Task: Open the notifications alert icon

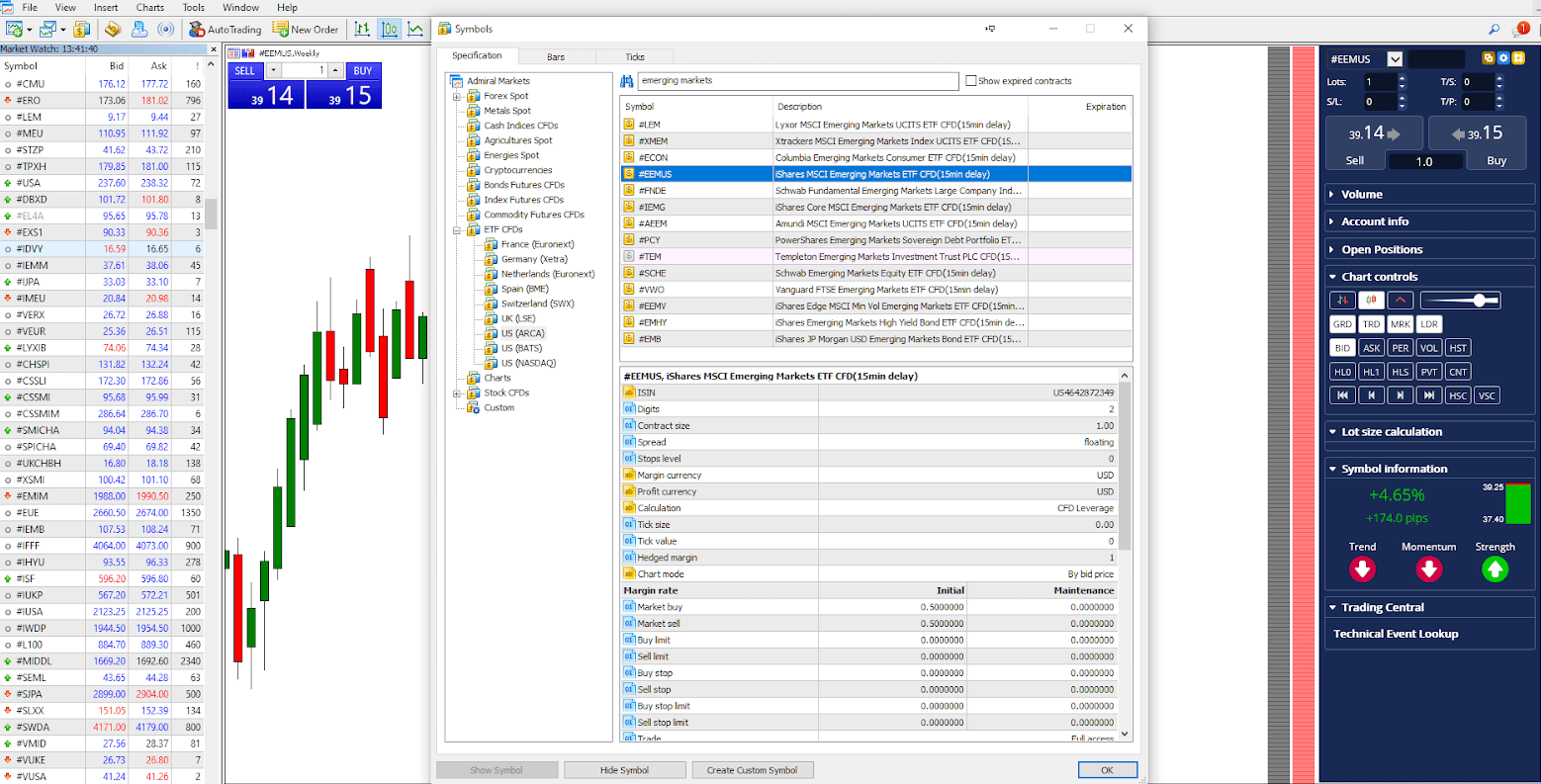Action: (x=1522, y=30)
